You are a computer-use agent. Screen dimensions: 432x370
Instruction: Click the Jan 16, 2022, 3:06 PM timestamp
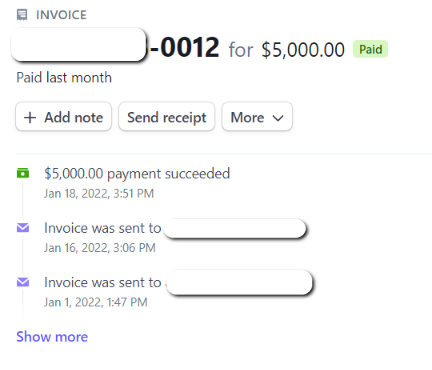(x=100, y=248)
